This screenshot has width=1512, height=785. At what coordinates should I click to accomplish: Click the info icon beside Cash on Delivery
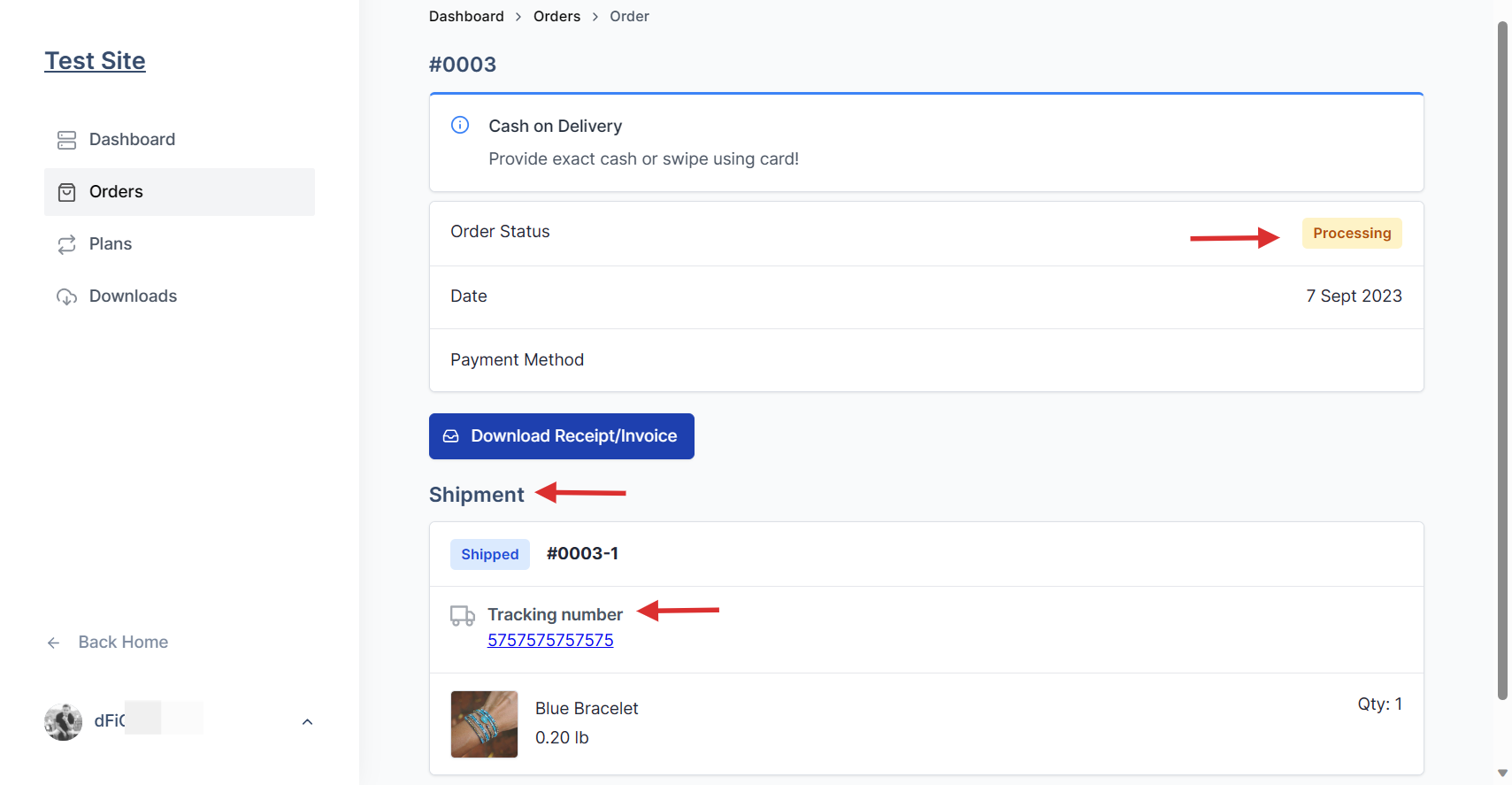[x=460, y=125]
